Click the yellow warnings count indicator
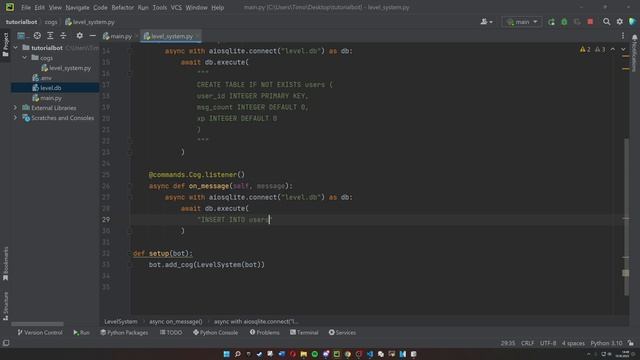Image resolution: width=640 pixels, height=360 pixels. click(x=585, y=49)
